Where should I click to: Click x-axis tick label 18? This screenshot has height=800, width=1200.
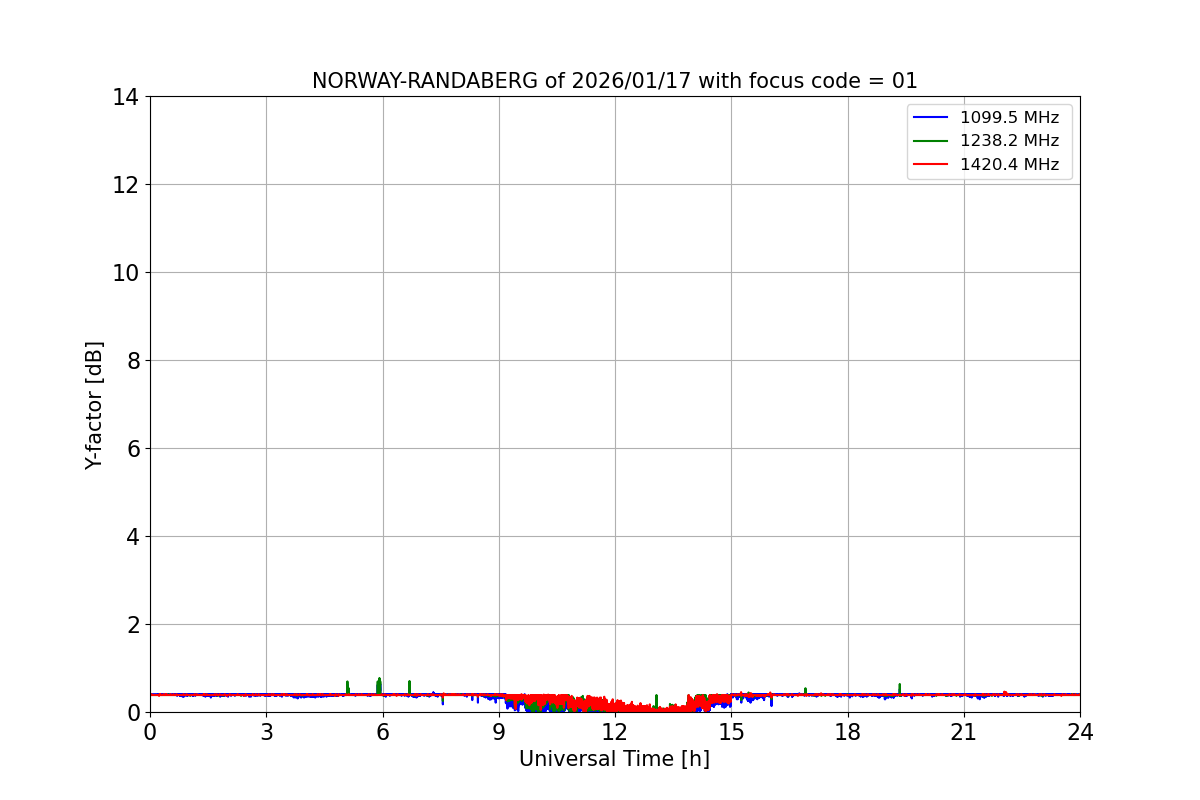point(848,732)
